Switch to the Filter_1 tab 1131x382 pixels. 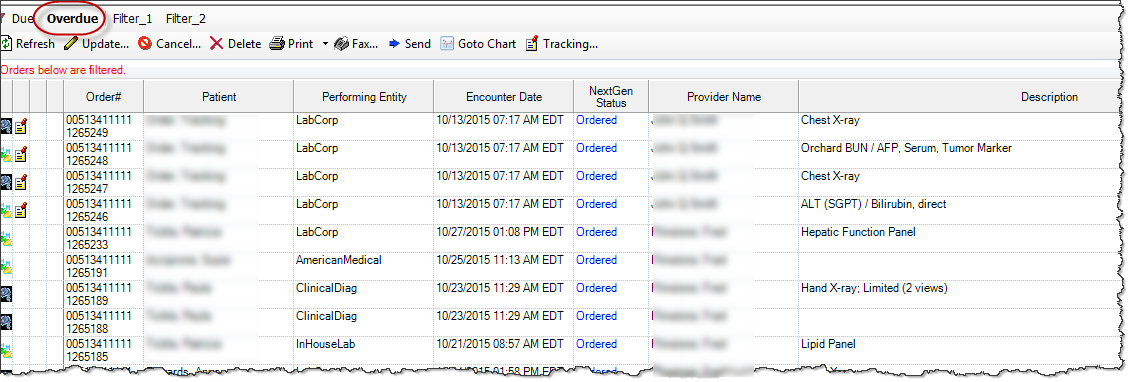pyautogui.click(x=133, y=19)
